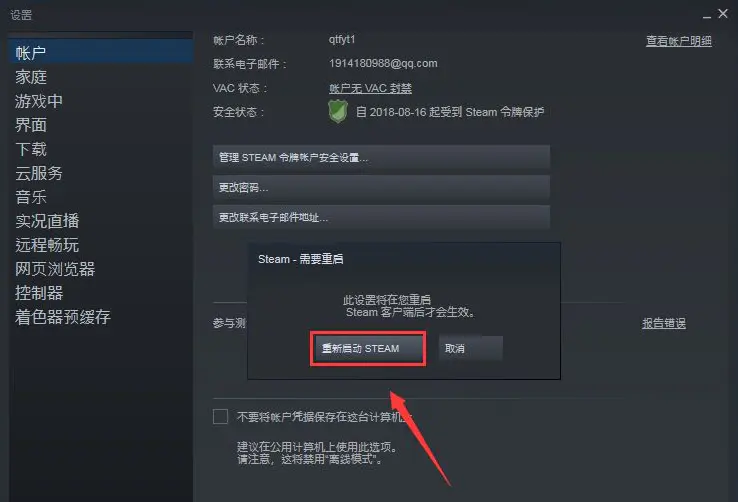The image size is (738, 502).
Task: Click 报告错误 link
Action: 664,323
